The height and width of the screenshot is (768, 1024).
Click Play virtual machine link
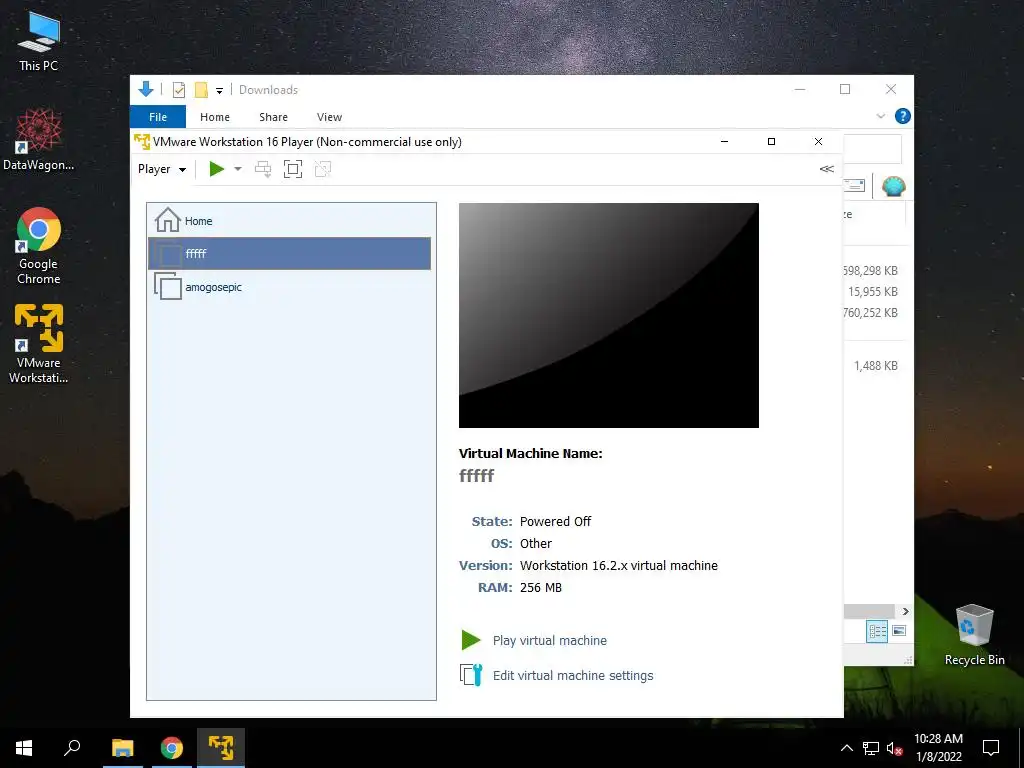[549, 641]
